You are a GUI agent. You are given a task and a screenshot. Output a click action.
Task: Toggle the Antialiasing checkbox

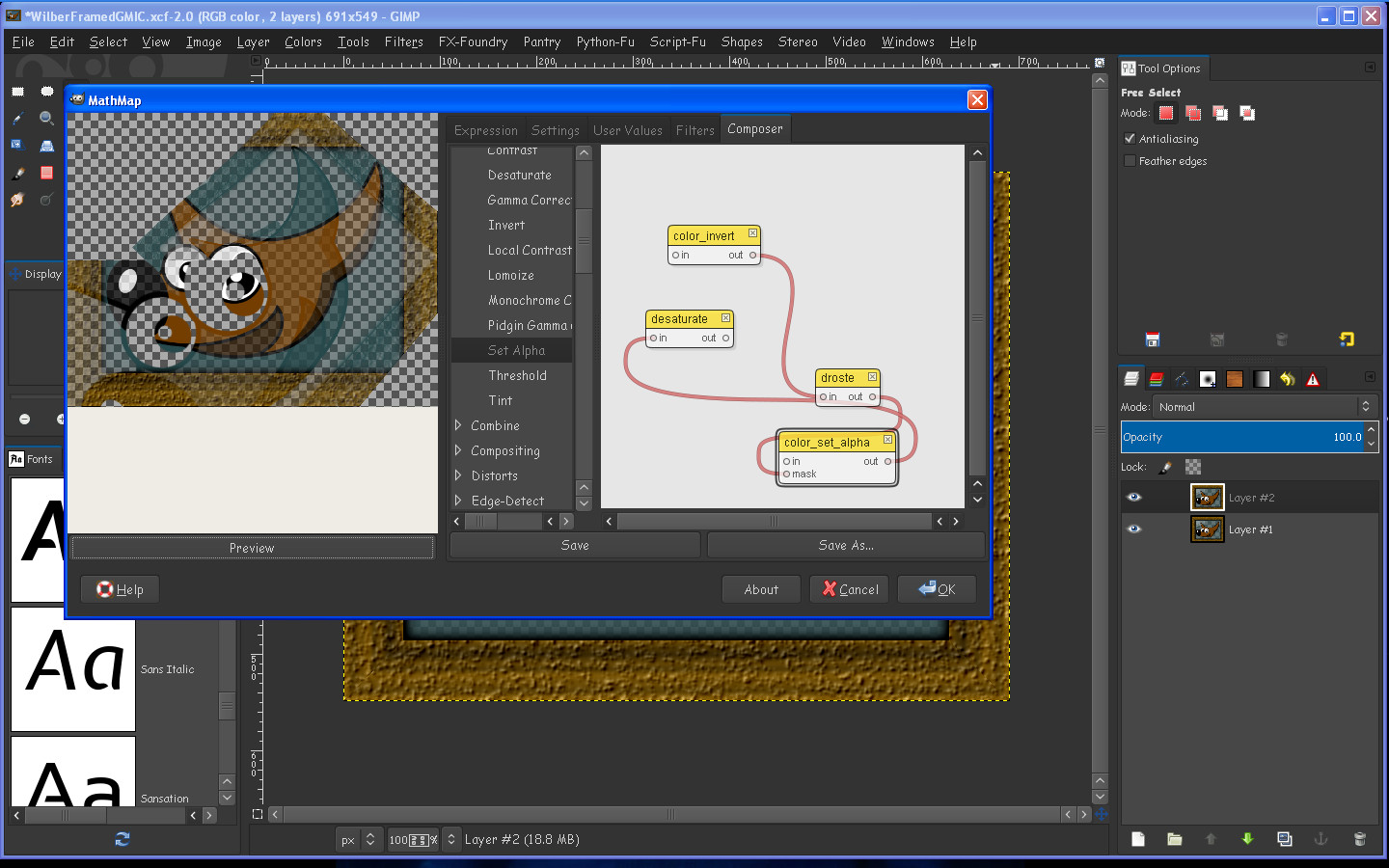pyautogui.click(x=1130, y=139)
